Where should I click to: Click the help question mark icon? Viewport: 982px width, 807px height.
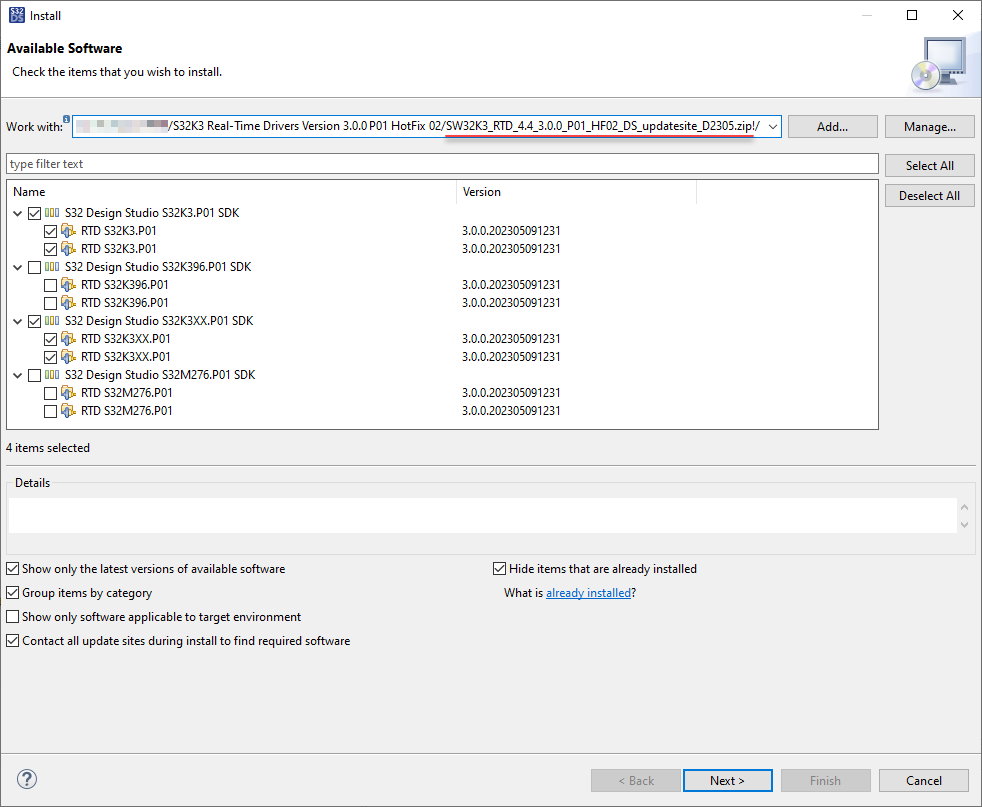point(27,780)
